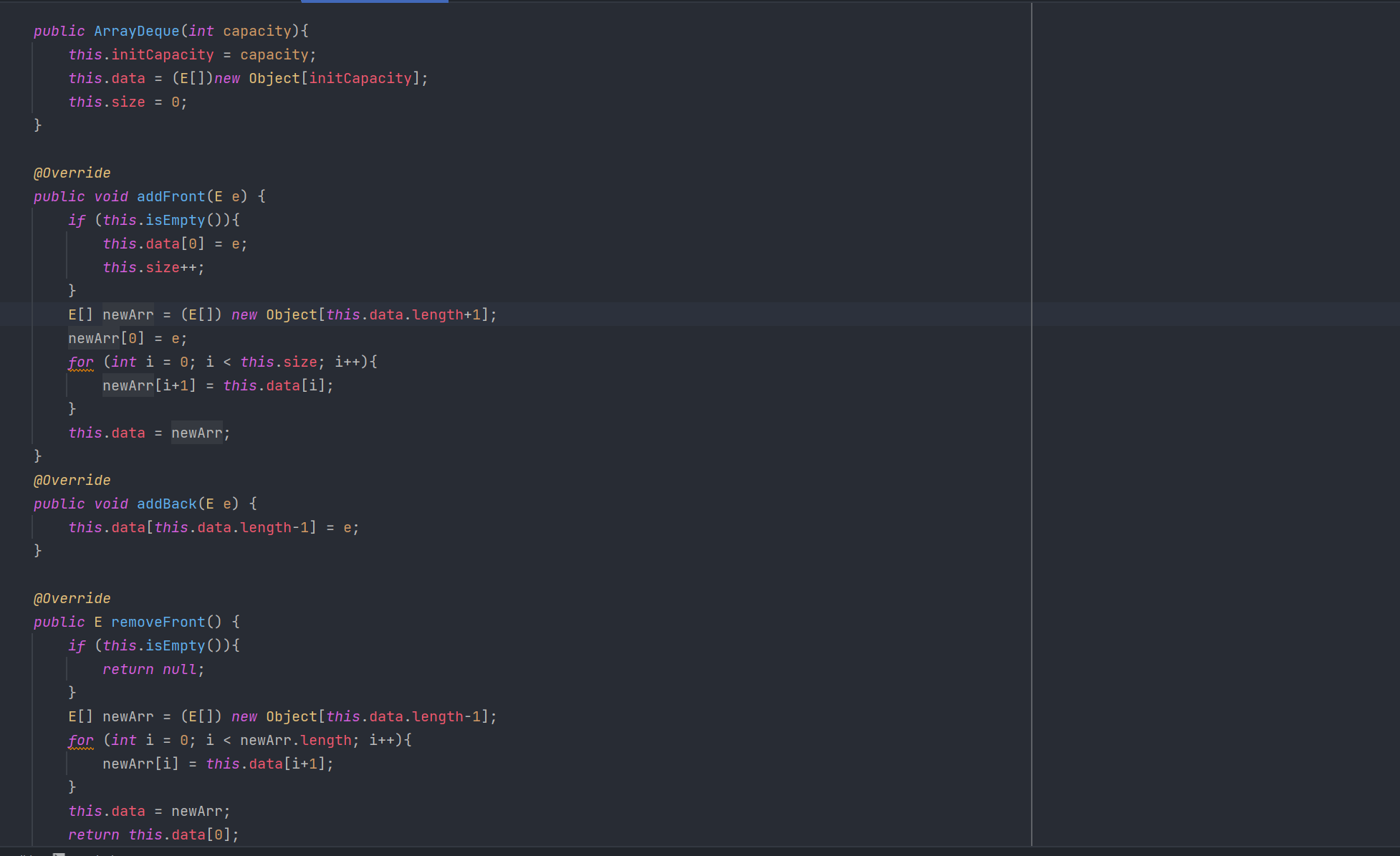Viewport: 1400px width, 856px height.
Task: Click the ArrayDeque constructor name
Action: pos(136,31)
